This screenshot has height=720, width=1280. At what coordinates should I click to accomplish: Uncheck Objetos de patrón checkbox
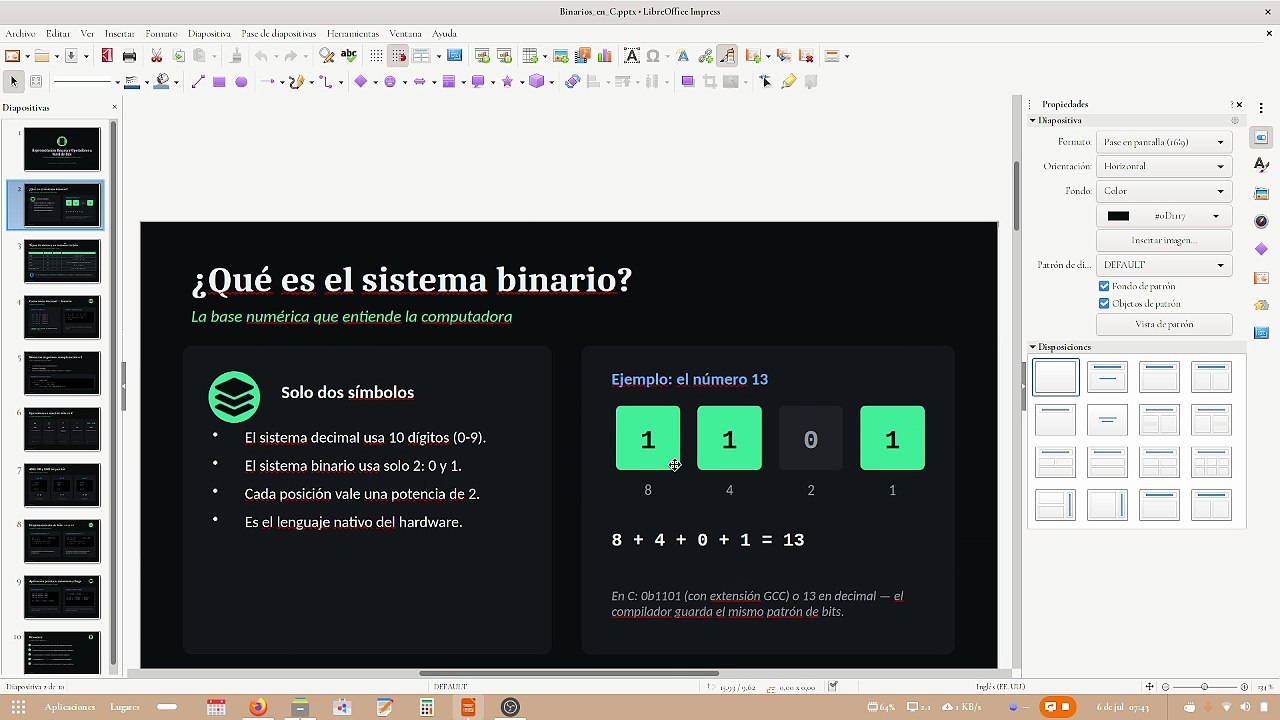[x=1104, y=303]
